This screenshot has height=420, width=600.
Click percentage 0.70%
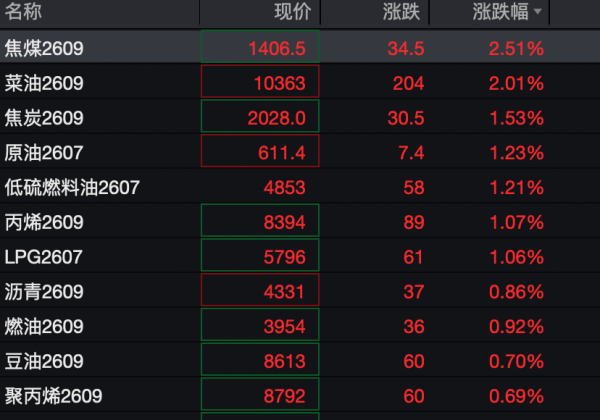tap(516, 362)
